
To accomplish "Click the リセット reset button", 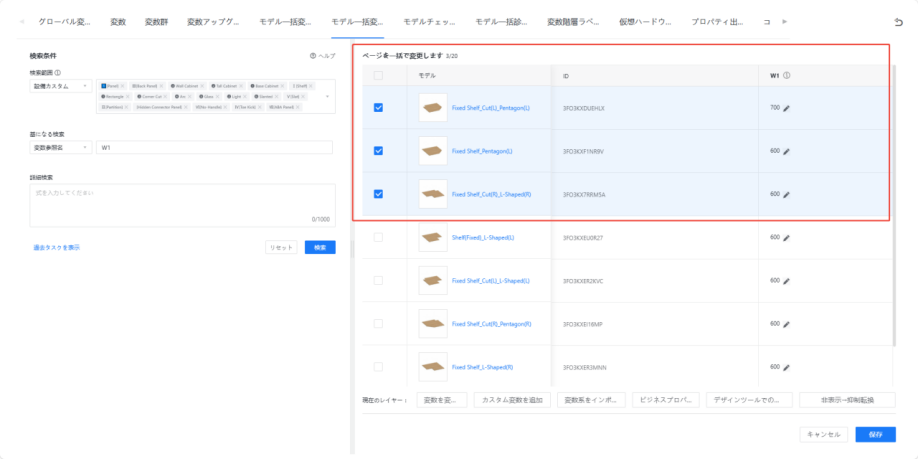I will (x=281, y=248).
